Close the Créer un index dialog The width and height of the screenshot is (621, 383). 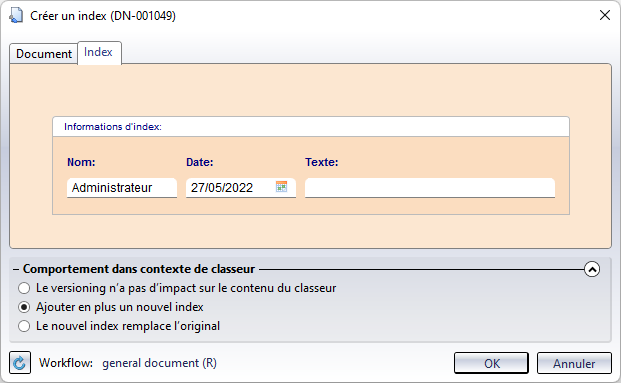pyautogui.click(x=605, y=15)
